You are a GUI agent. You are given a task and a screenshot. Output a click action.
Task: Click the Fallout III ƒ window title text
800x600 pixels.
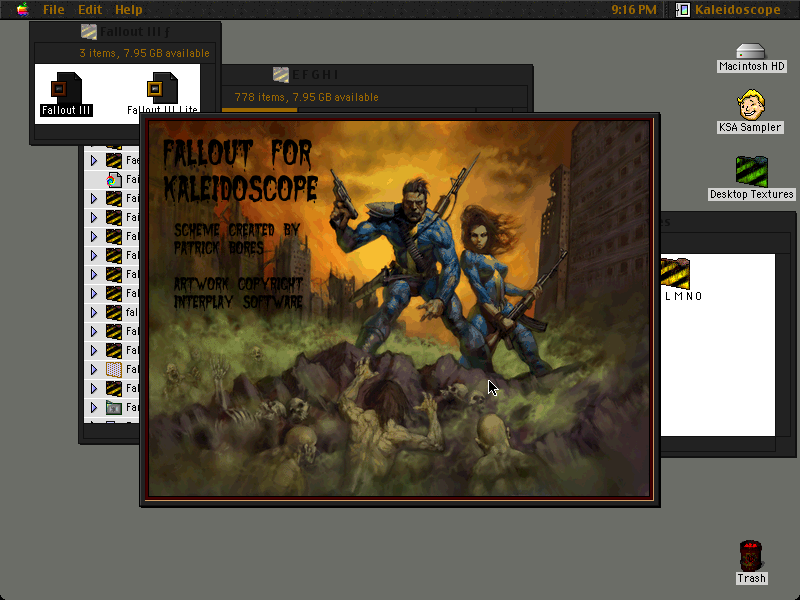[135, 32]
